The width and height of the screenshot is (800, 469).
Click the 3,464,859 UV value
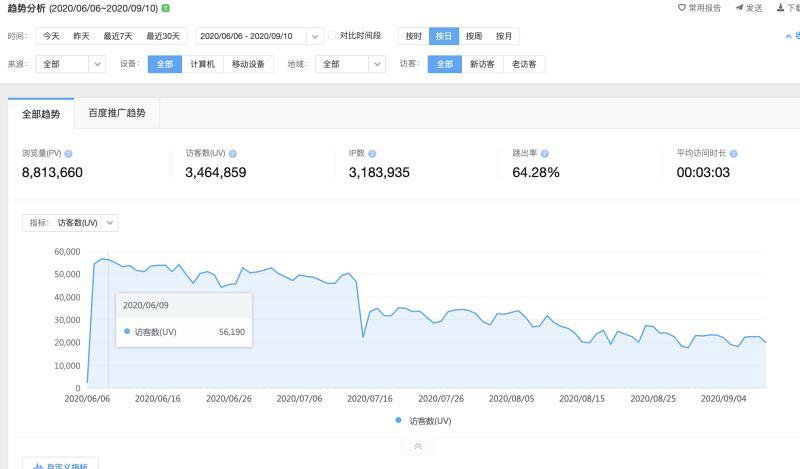pyautogui.click(x=216, y=172)
